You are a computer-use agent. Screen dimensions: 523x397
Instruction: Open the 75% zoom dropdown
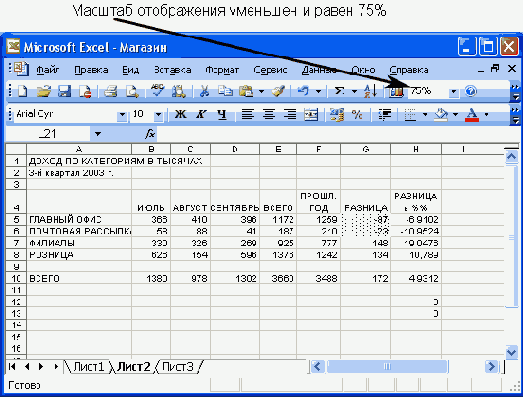coord(454,91)
